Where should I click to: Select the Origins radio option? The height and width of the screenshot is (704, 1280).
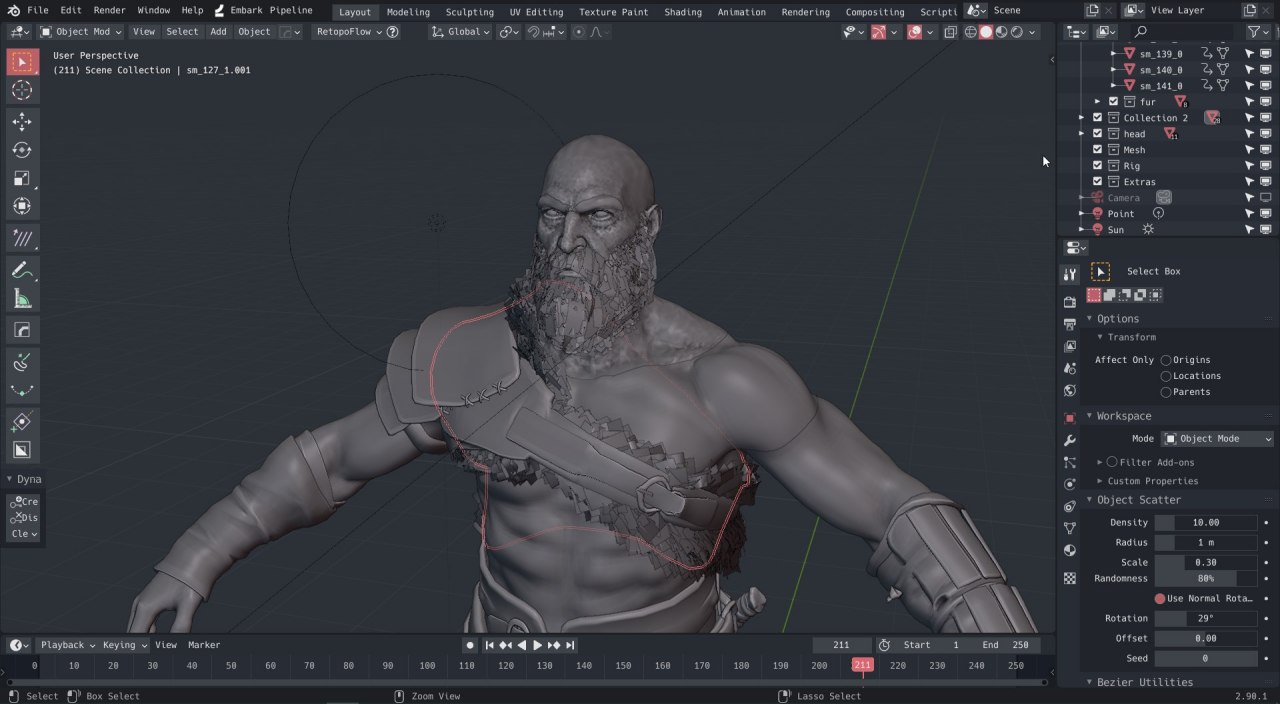1165,360
